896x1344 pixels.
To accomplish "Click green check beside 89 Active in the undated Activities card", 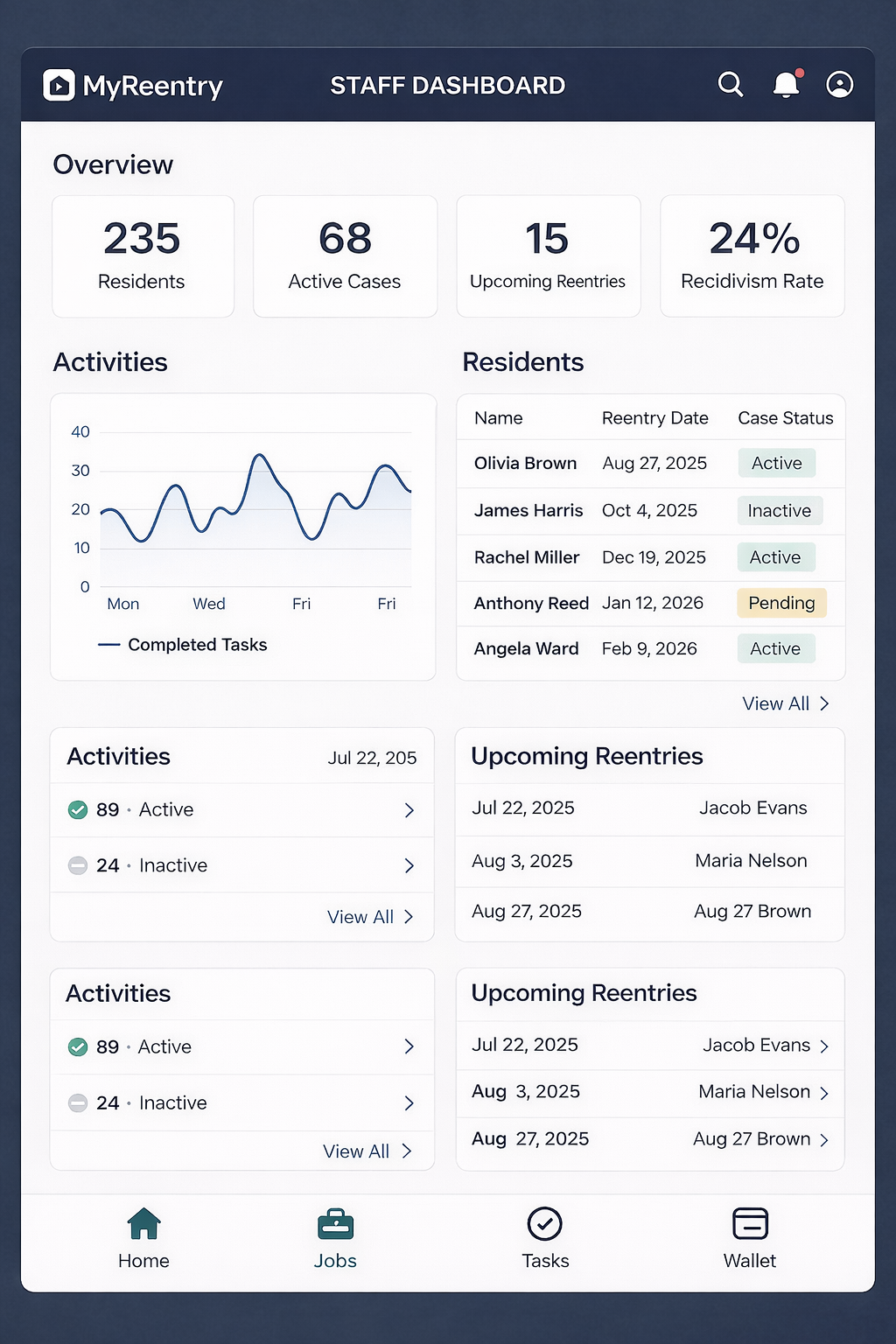I will [x=78, y=1046].
